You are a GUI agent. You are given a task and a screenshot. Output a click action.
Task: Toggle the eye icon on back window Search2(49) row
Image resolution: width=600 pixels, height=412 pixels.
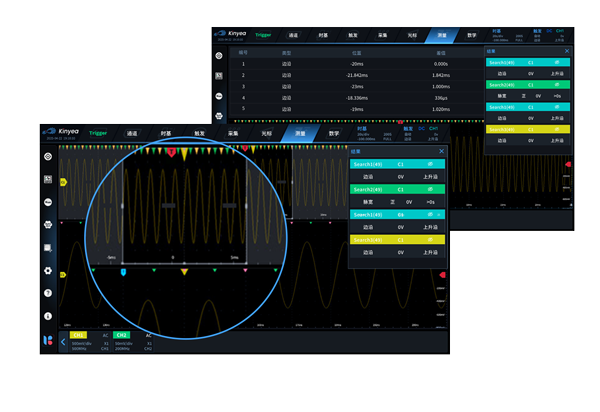pyautogui.click(x=557, y=85)
